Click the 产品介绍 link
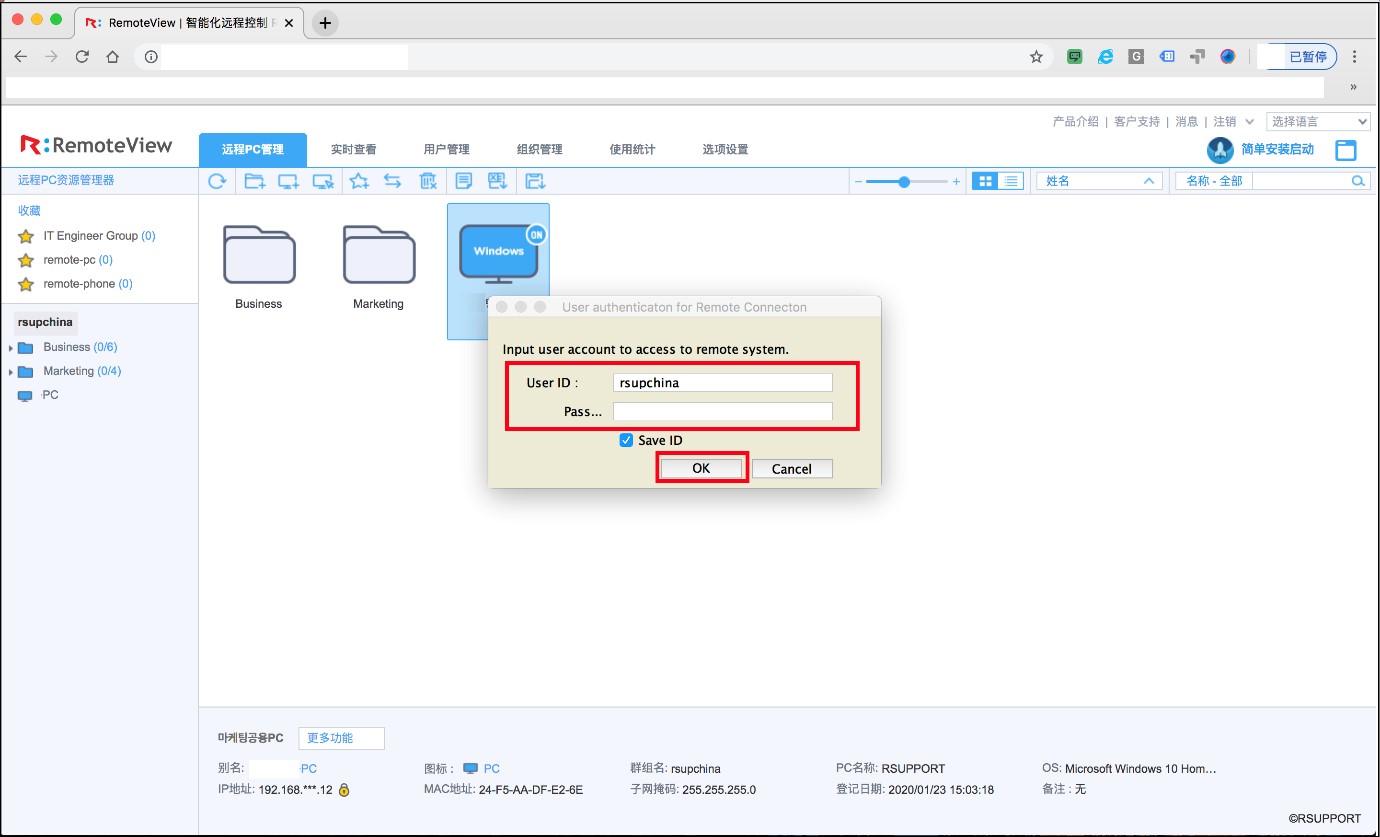 (1075, 121)
